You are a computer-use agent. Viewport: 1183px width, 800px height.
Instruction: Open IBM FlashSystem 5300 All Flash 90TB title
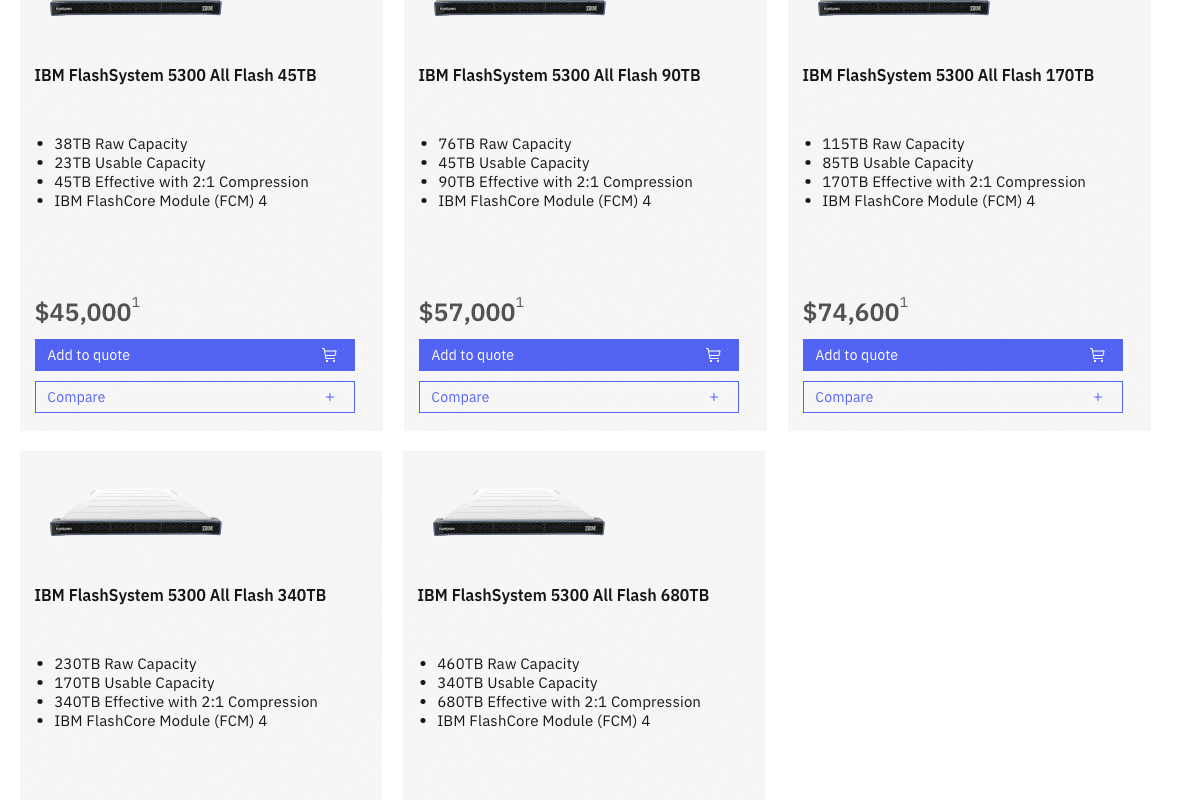click(559, 75)
